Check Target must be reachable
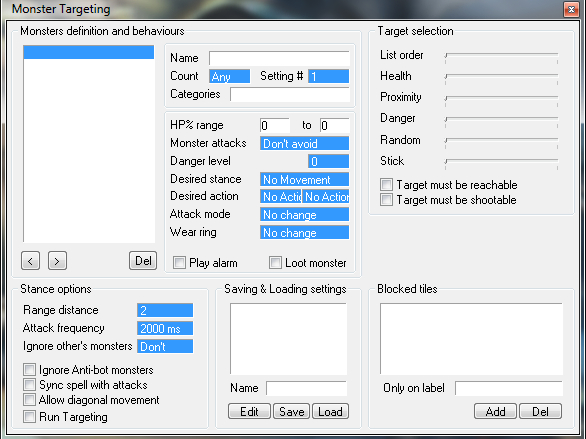Image resolution: width=586 pixels, height=439 pixels. point(386,185)
